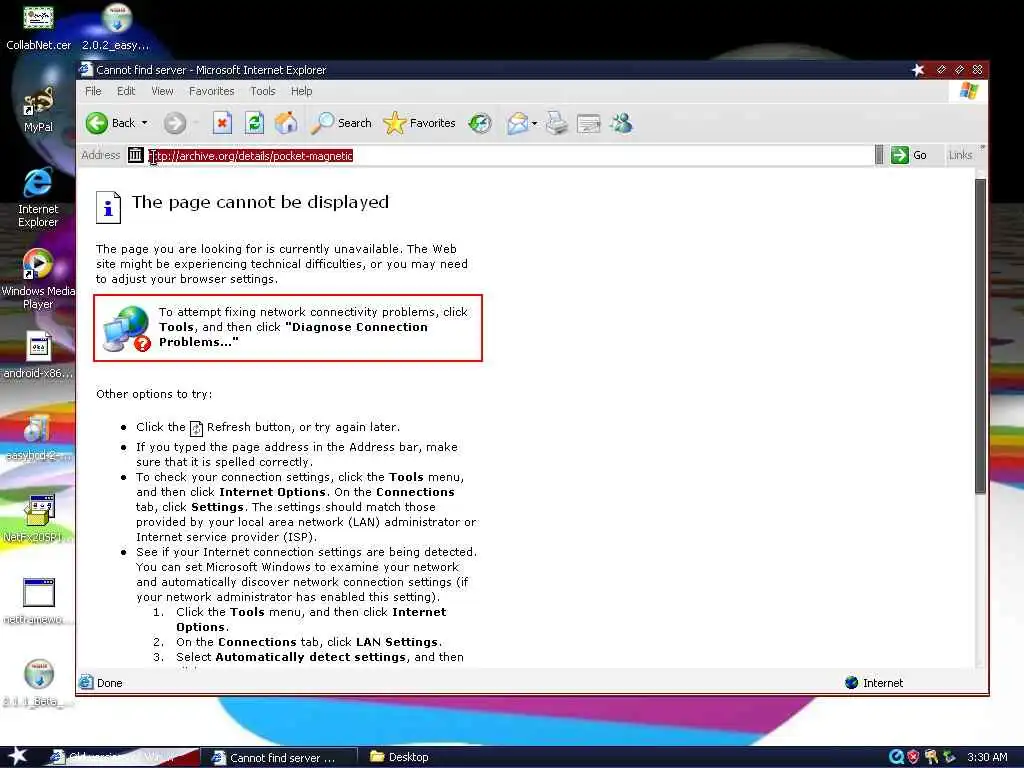Open the Favorites menu
Image resolution: width=1024 pixels, height=768 pixels.
pos(212,91)
